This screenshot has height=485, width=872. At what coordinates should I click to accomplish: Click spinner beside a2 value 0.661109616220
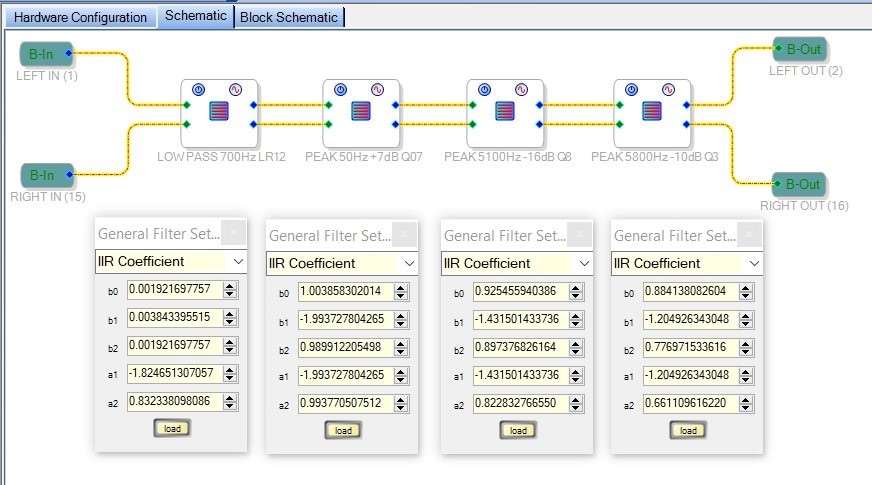(x=746, y=403)
